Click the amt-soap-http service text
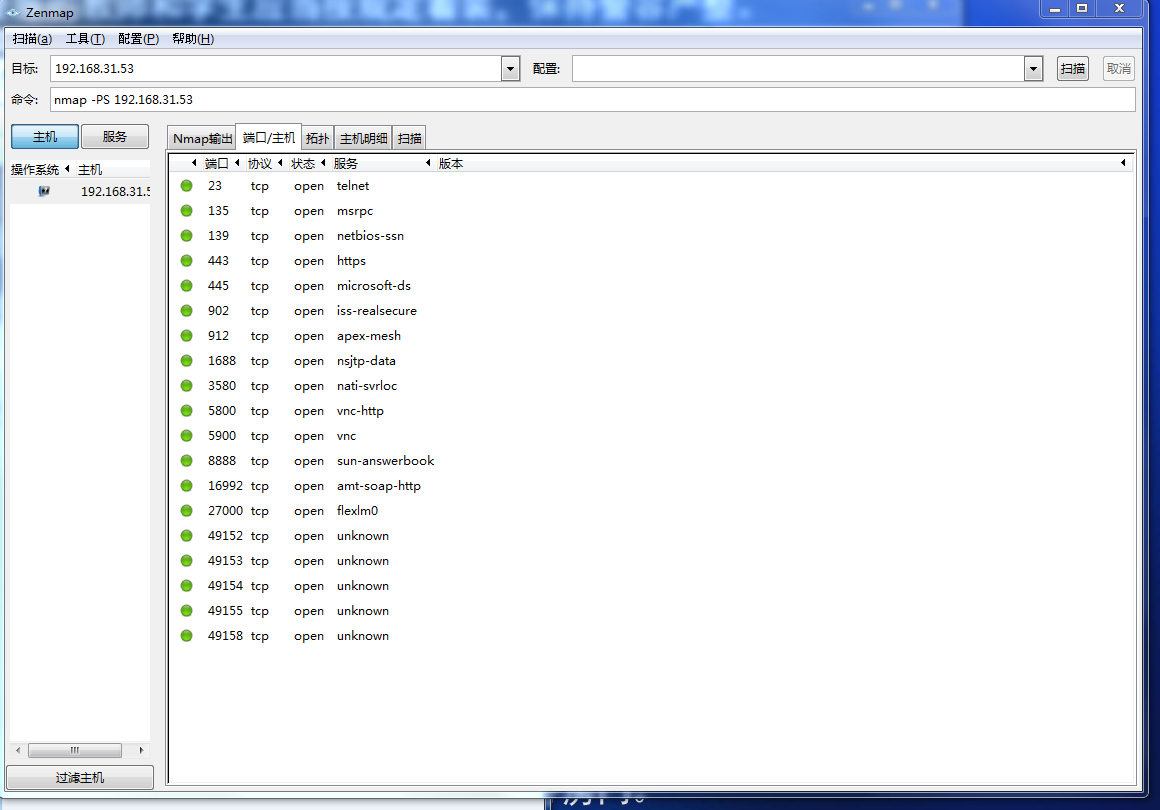 point(379,486)
